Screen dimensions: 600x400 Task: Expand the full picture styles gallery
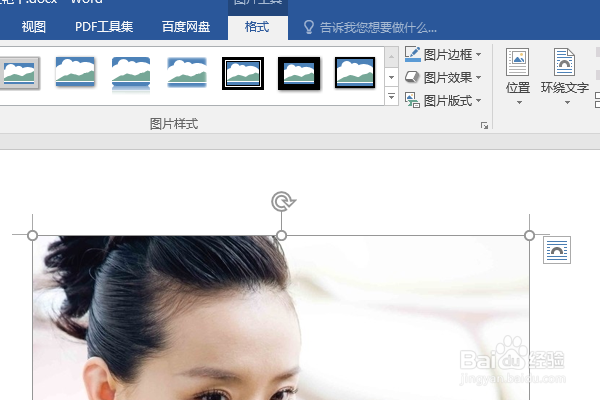click(x=391, y=96)
